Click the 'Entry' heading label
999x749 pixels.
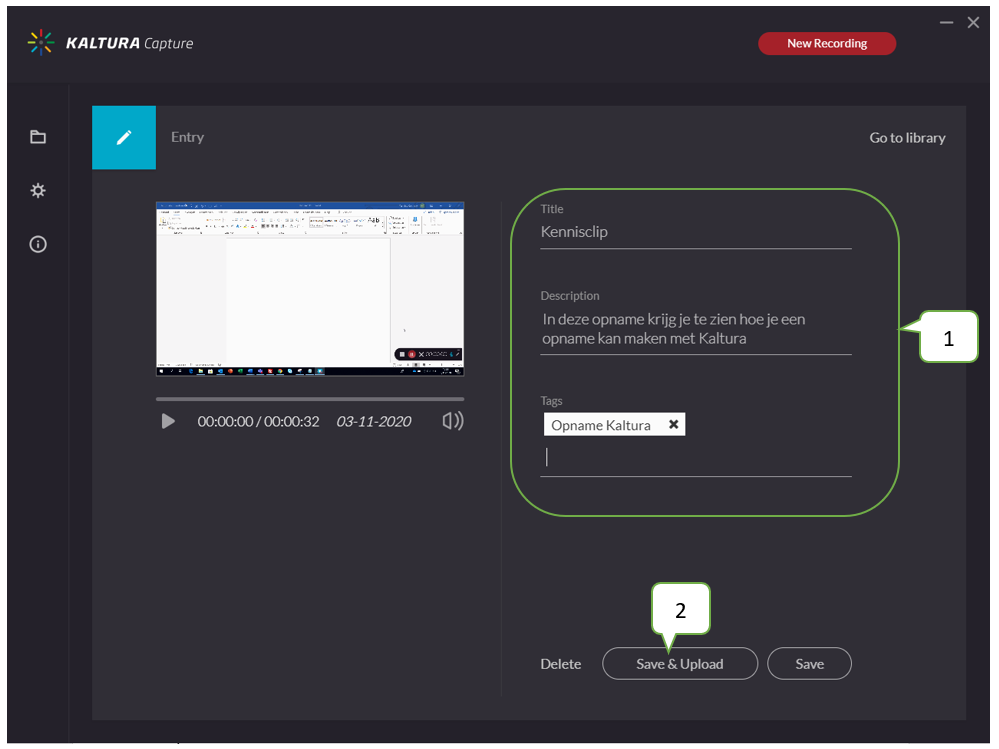187,137
